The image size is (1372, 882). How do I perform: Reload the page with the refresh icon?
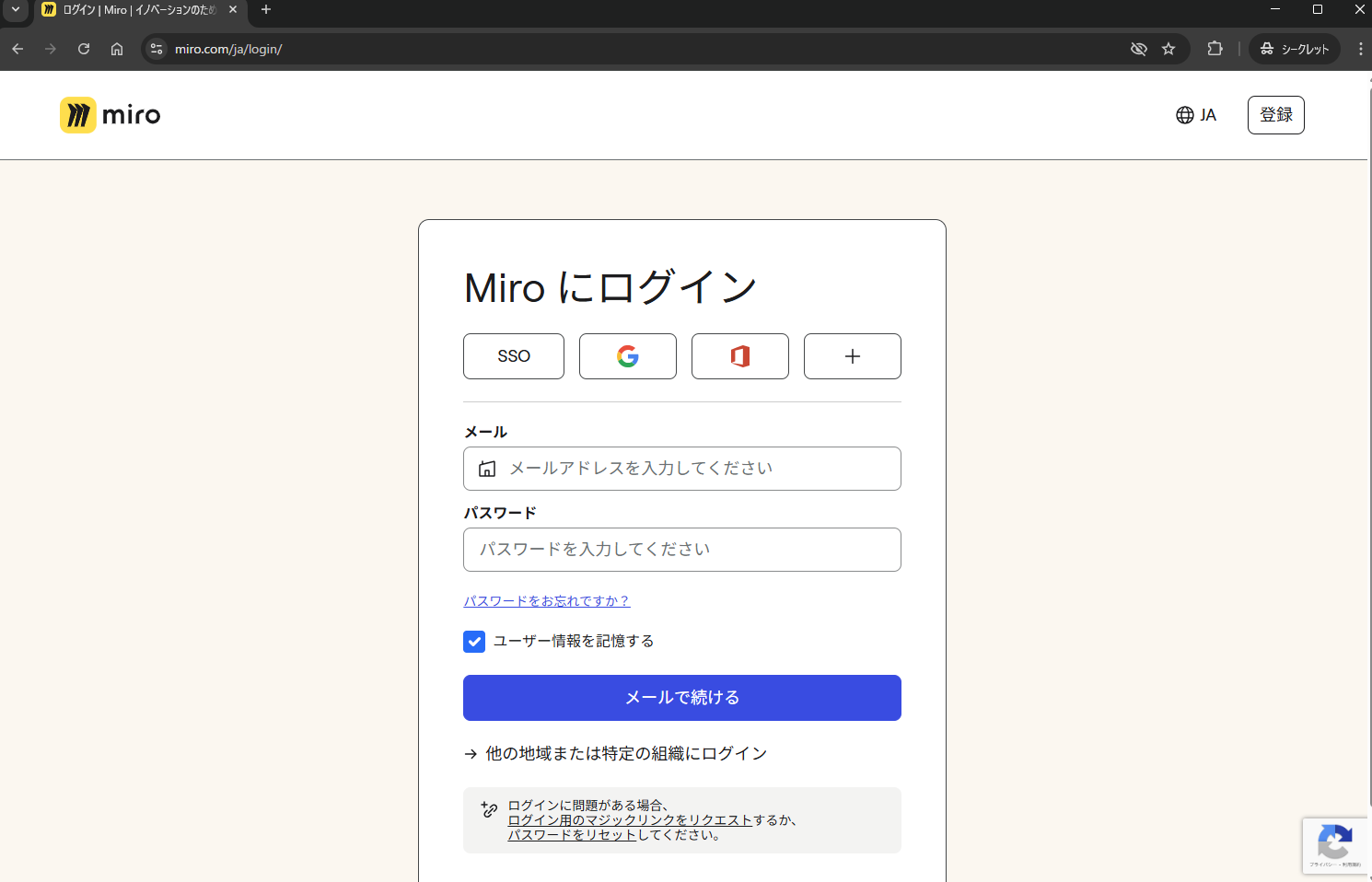coord(84,49)
